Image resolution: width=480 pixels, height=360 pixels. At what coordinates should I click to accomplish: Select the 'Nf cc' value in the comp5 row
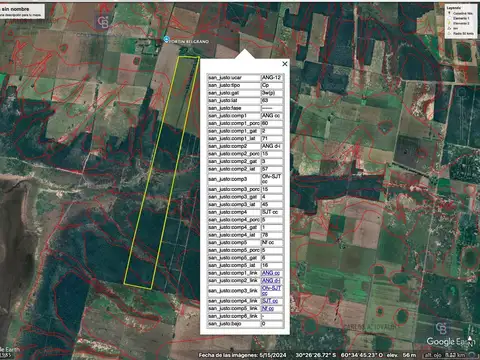click(272, 242)
